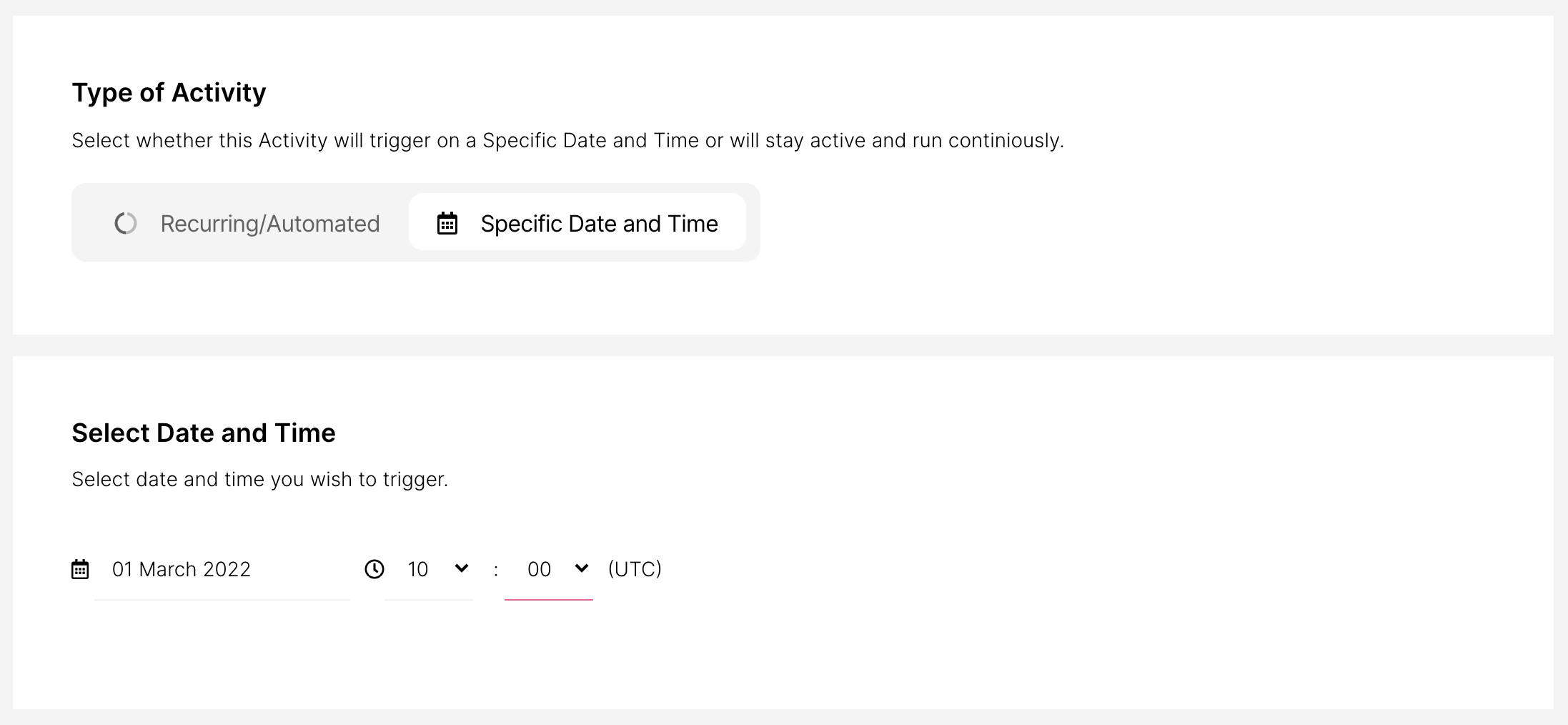Click the 'Select date and time you wish to trigger' text
Screen dimensions: 1568x725
(x=259, y=480)
